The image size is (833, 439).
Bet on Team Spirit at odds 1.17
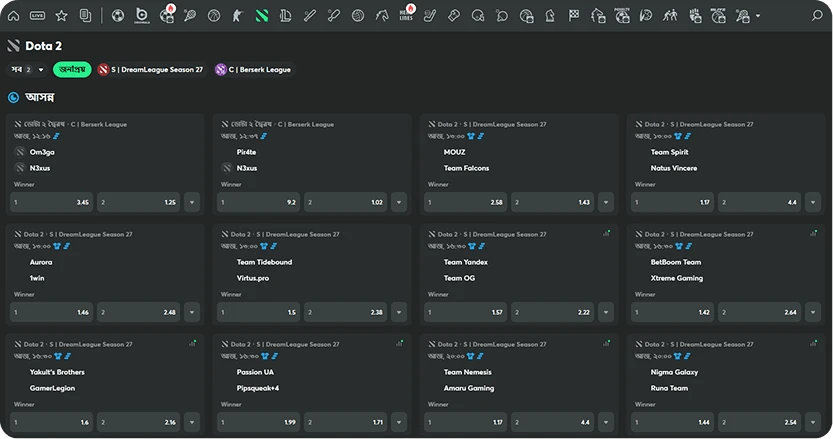(x=670, y=202)
